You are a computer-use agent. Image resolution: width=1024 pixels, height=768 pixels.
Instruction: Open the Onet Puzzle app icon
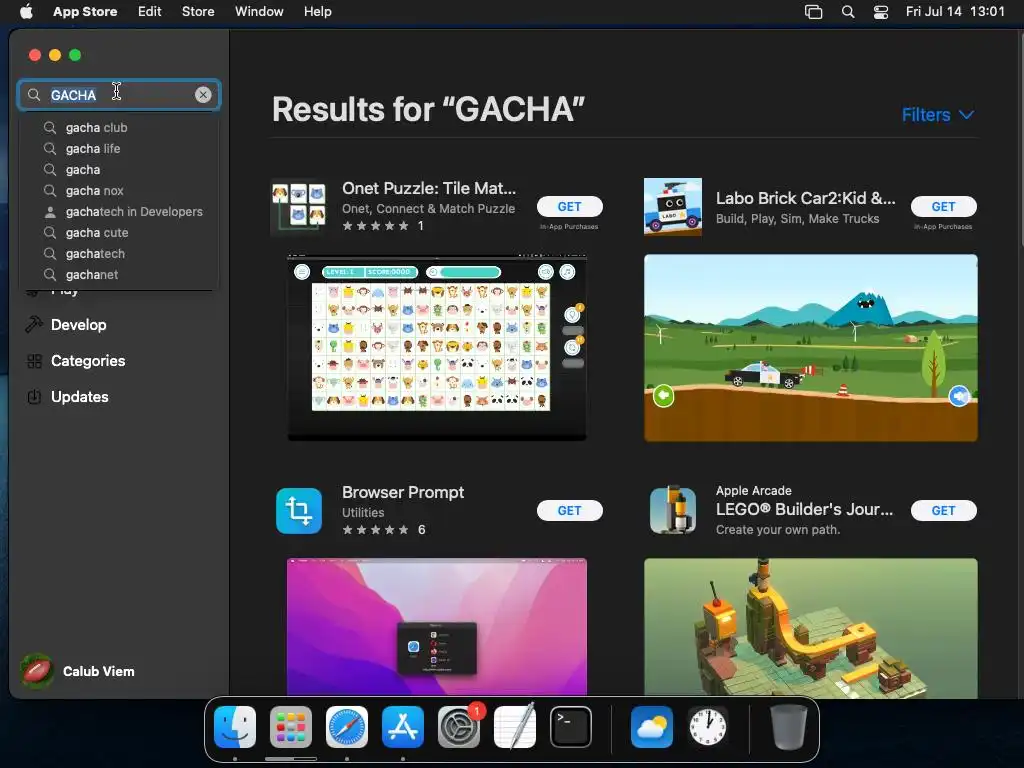[x=299, y=207]
